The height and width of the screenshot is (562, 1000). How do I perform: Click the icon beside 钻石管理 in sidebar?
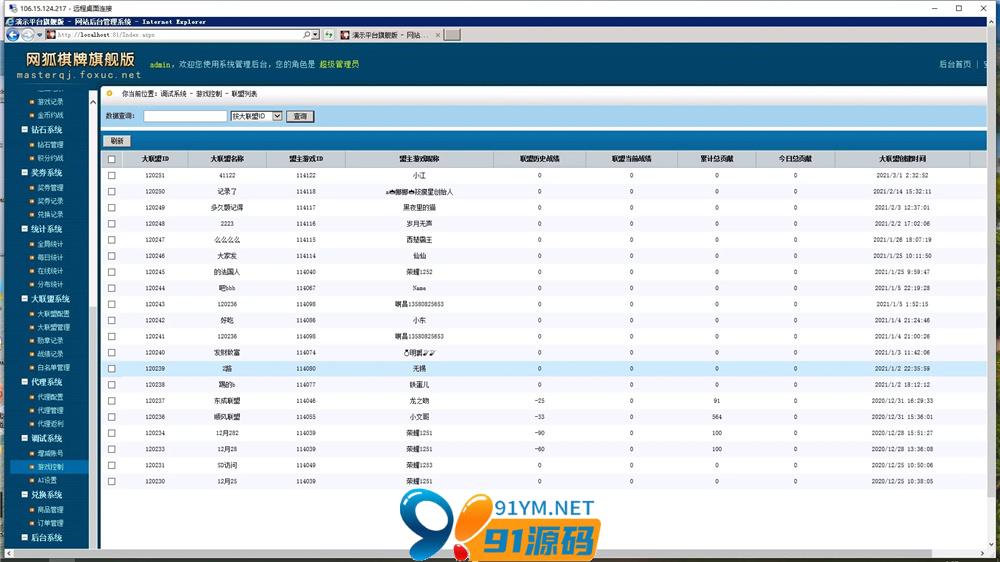pyautogui.click(x=32, y=145)
